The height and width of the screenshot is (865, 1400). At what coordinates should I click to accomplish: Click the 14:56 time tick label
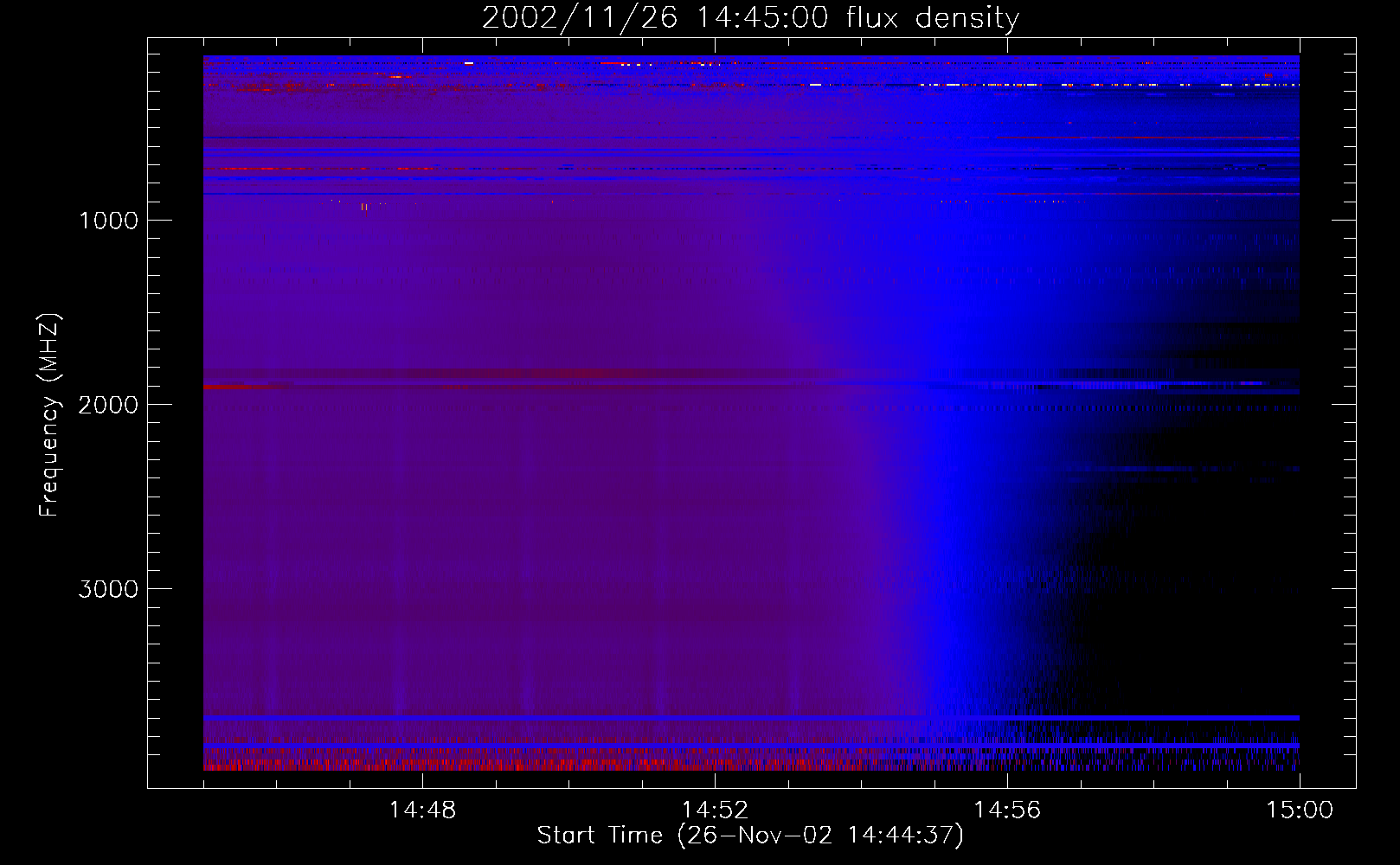point(1007,811)
